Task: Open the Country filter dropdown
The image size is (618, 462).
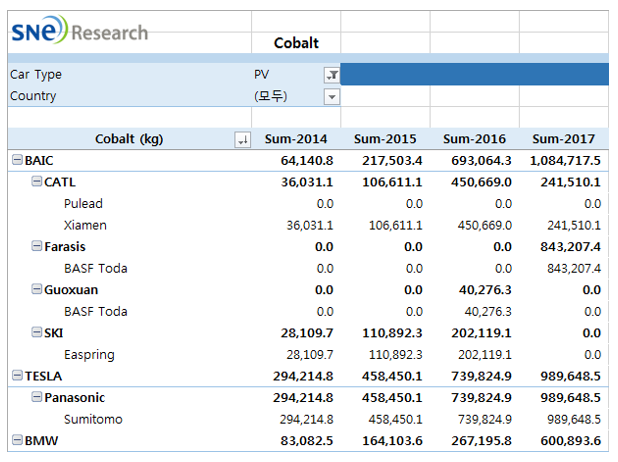Action: point(332,97)
